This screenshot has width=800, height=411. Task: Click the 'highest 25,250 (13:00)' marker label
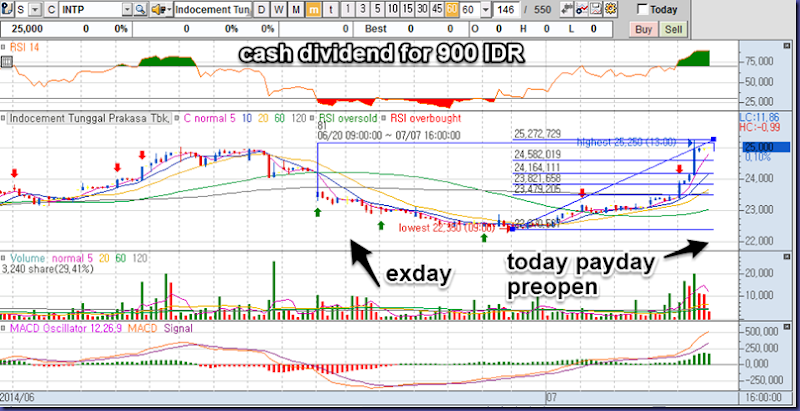627,142
